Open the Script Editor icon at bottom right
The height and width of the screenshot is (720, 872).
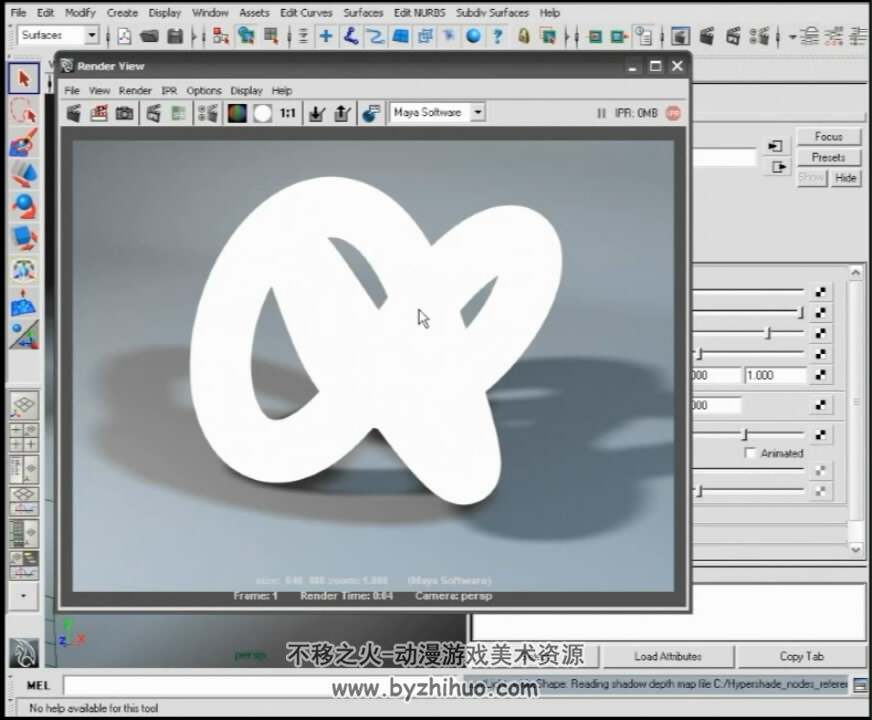(x=860, y=686)
